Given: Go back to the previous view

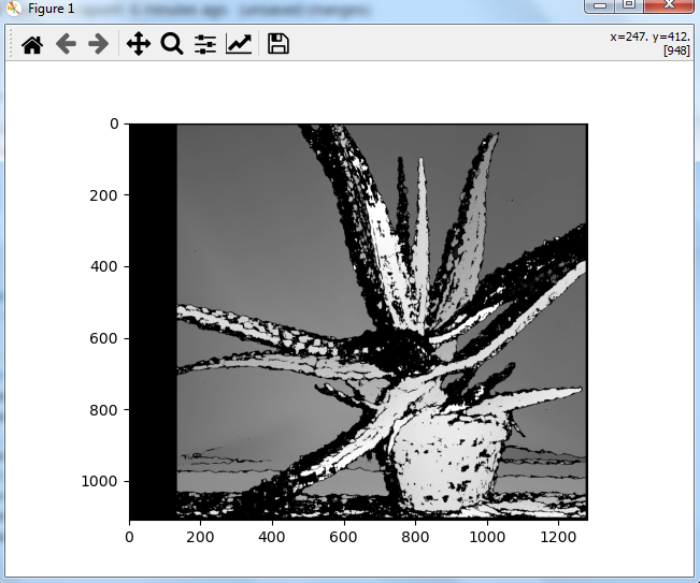Looking at the screenshot, I should click(66, 44).
